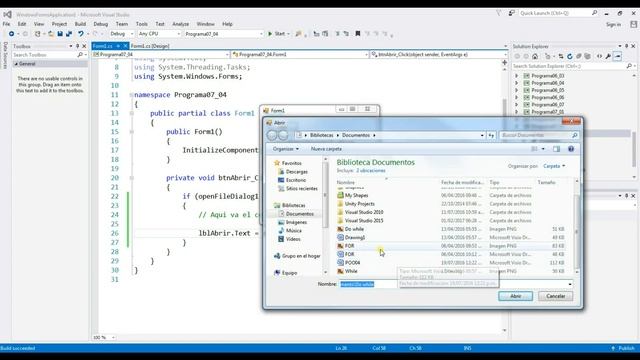Open the Analyze menu
This screenshot has height=360, width=640.
tap(180, 24)
